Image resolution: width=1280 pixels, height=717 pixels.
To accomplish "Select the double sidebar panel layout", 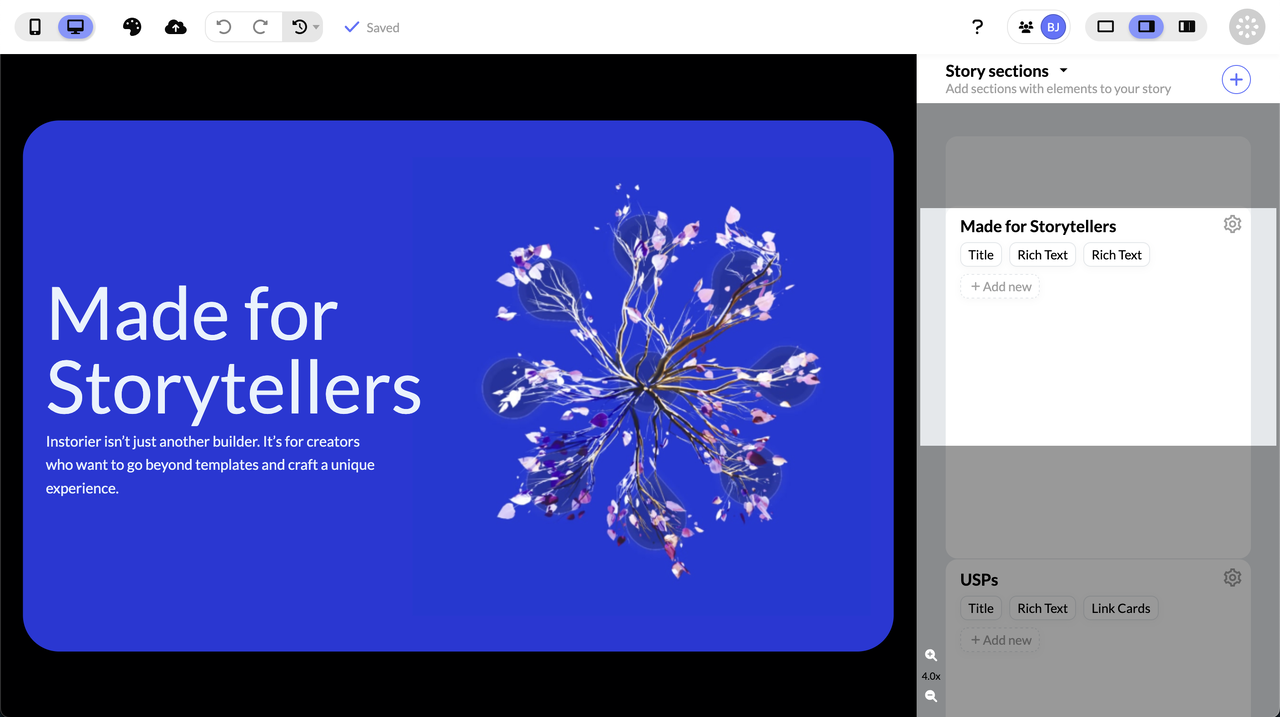I will tap(1187, 27).
